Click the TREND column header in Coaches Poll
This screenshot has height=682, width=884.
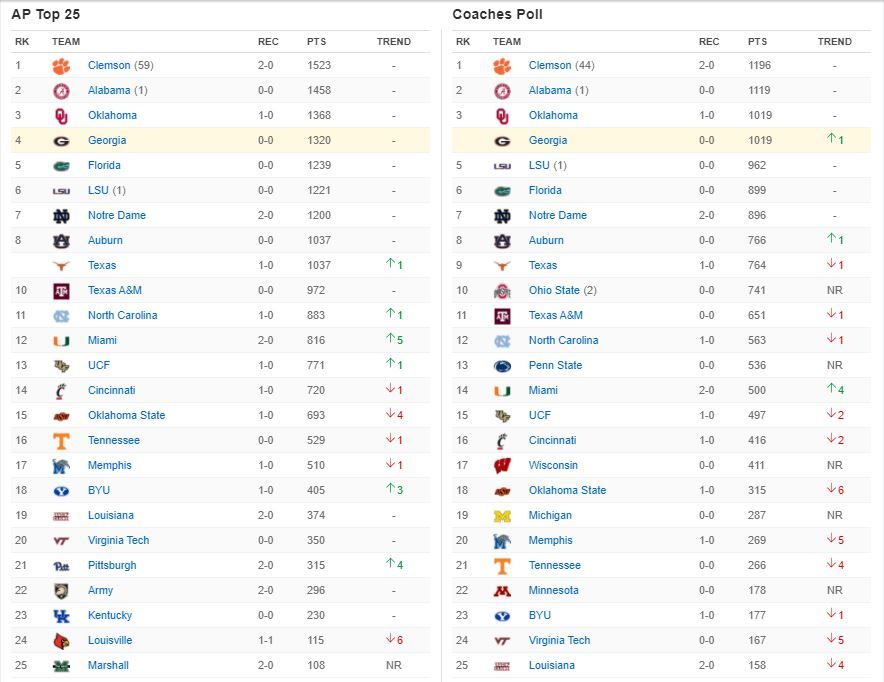(x=834, y=42)
